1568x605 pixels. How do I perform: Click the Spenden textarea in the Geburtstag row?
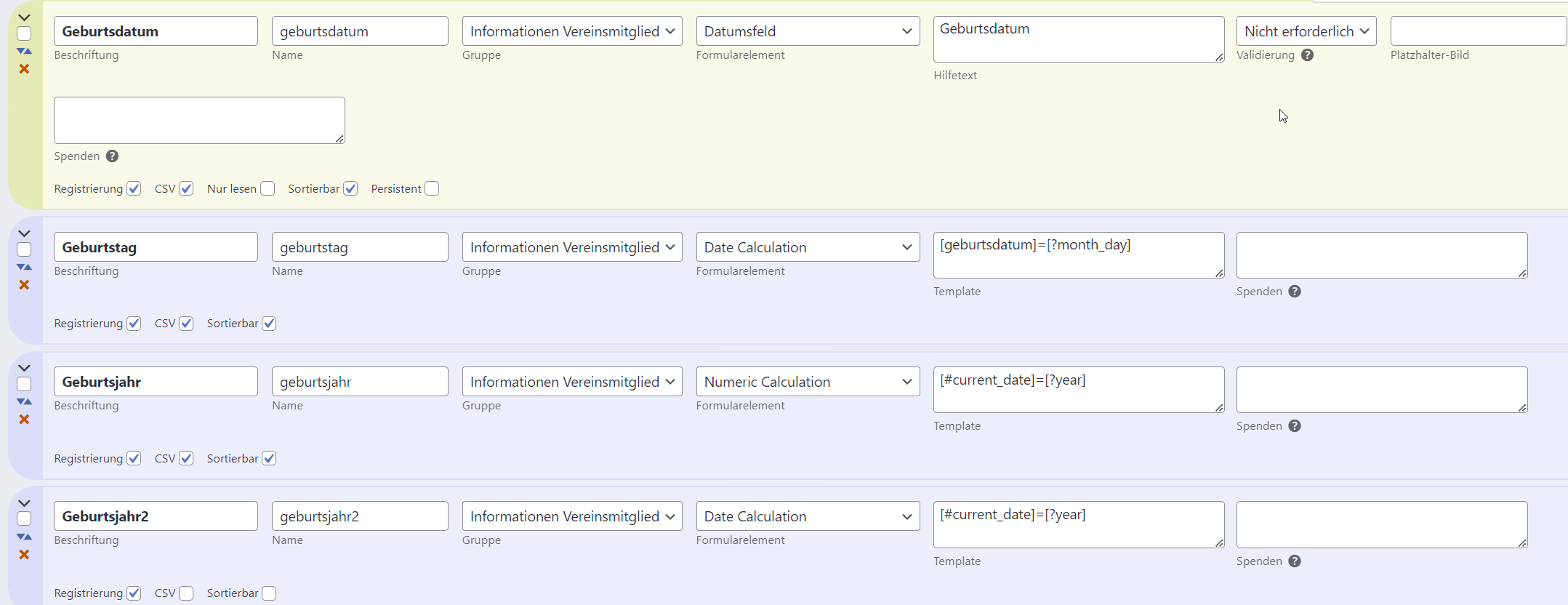(x=1382, y=255)
